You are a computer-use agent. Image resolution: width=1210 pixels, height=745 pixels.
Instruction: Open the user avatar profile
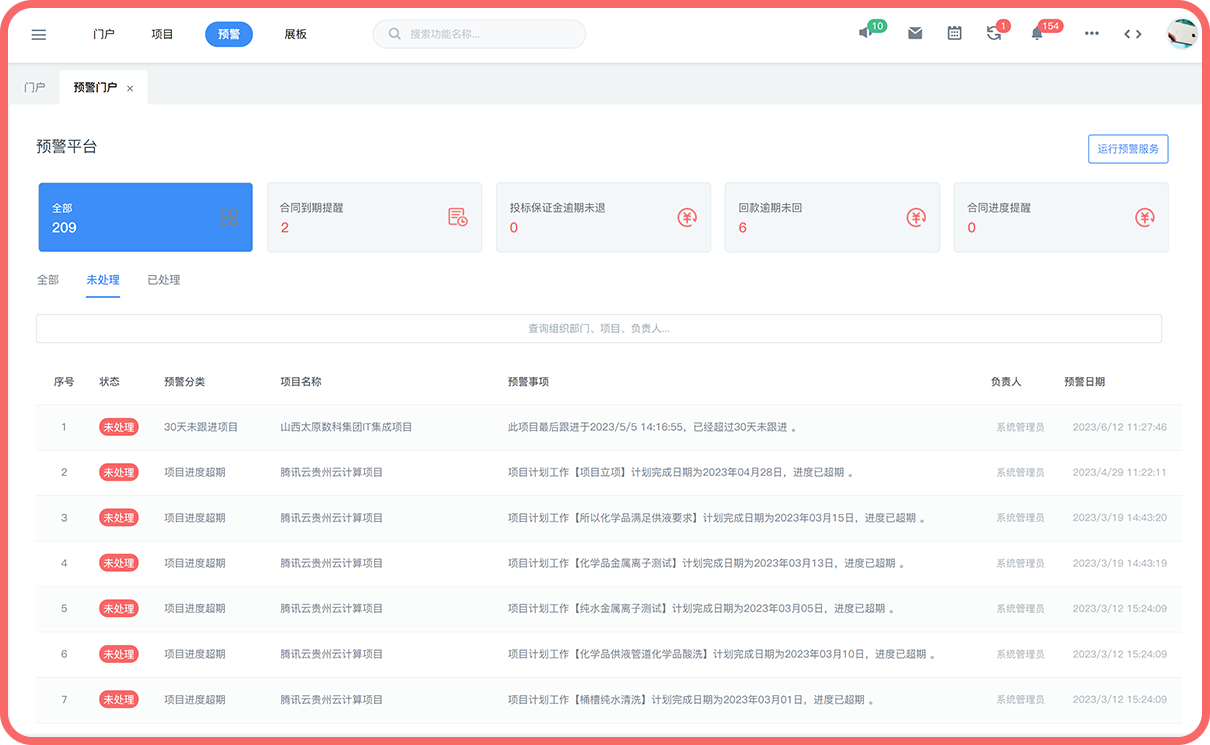(x=1182, y=33)
